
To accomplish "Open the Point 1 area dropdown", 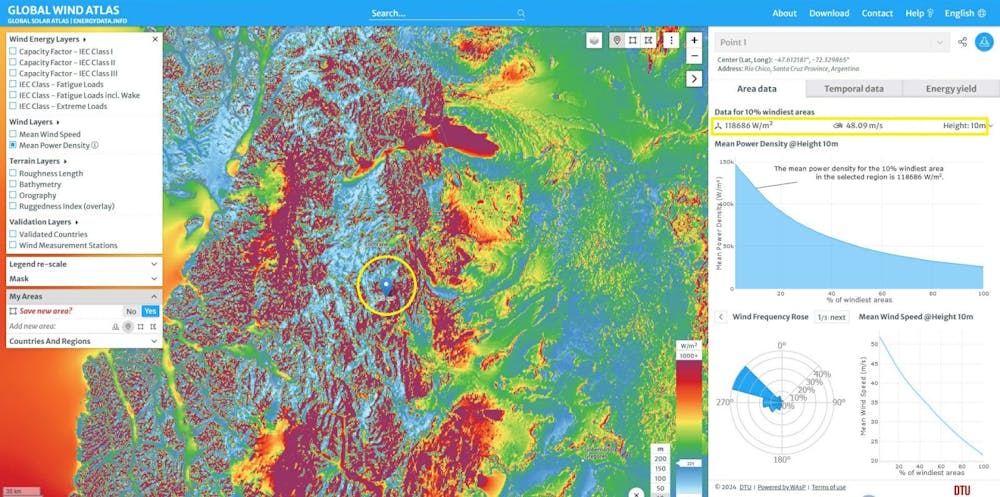I will click(831, 43).
